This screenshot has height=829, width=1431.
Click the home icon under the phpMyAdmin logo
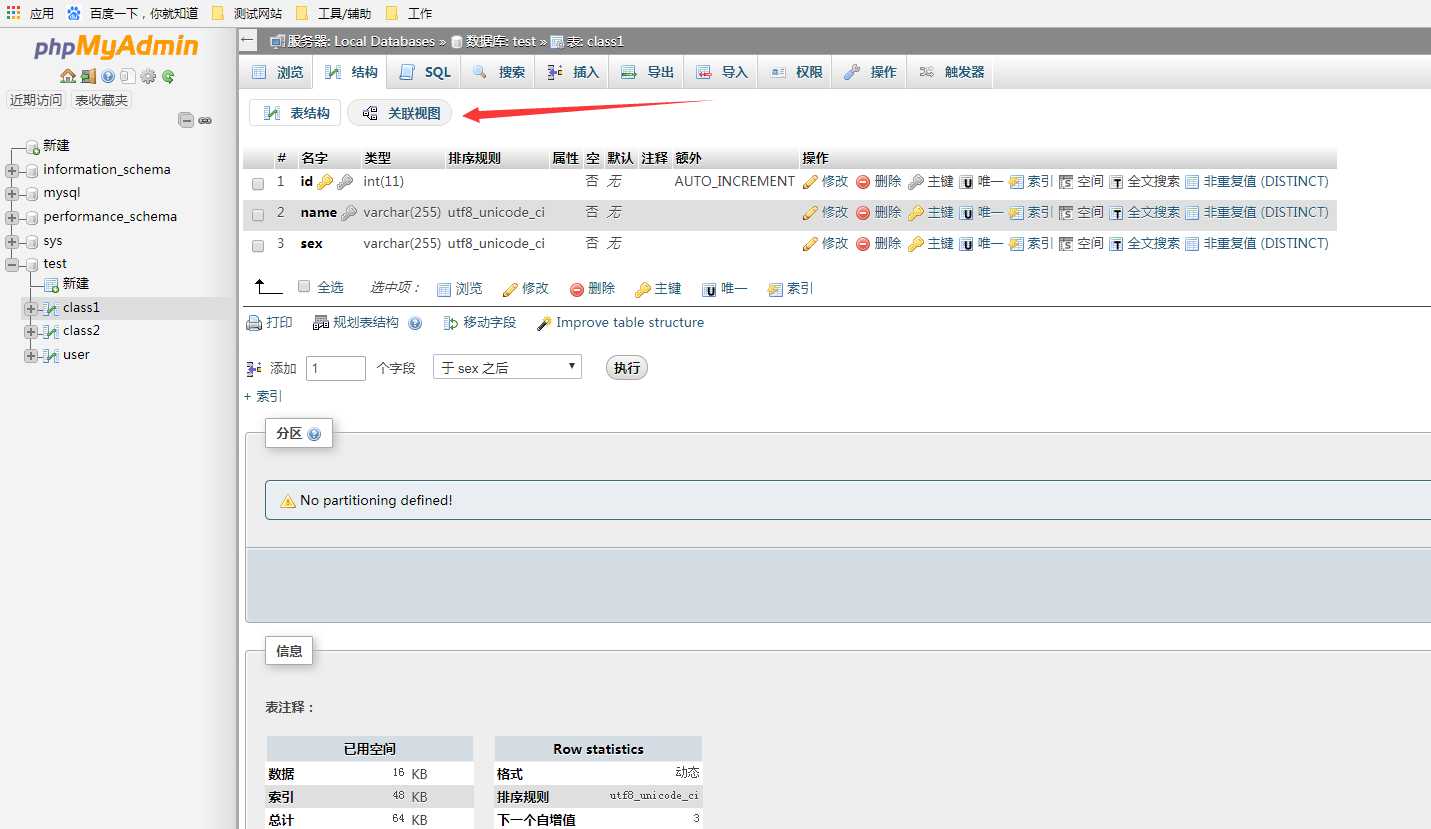67,76
